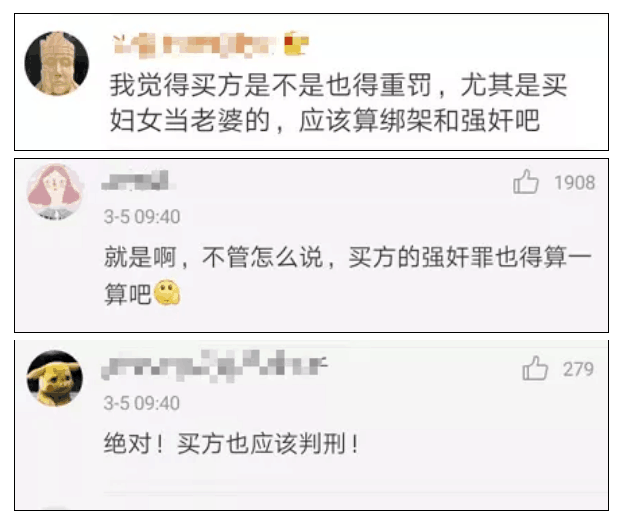Like the comment with 1908 likes
Screen dimensions: 623x523
[x=526, y=182]
